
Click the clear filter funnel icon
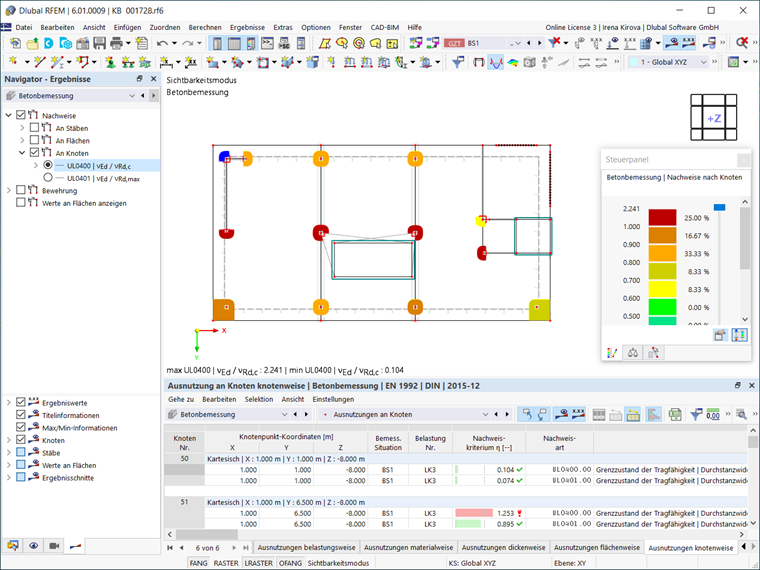(554, 43)
